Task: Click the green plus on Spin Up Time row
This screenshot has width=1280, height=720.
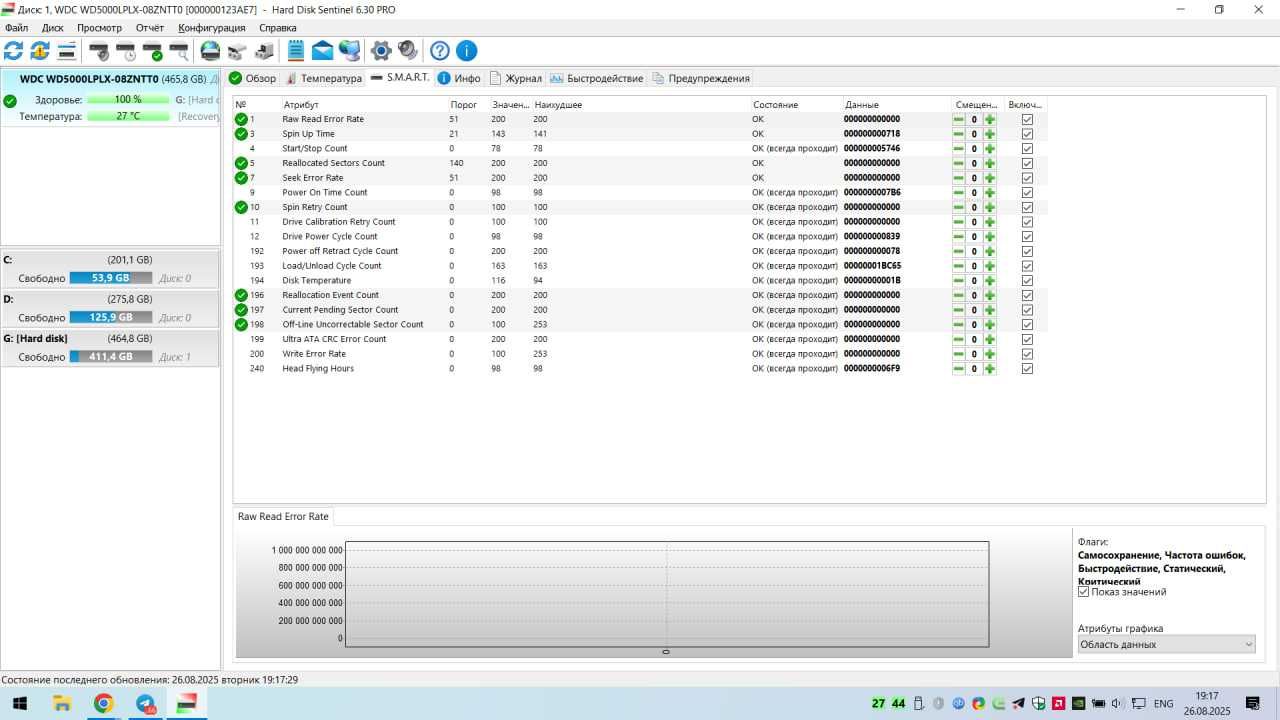Action: tap(990, 134)
